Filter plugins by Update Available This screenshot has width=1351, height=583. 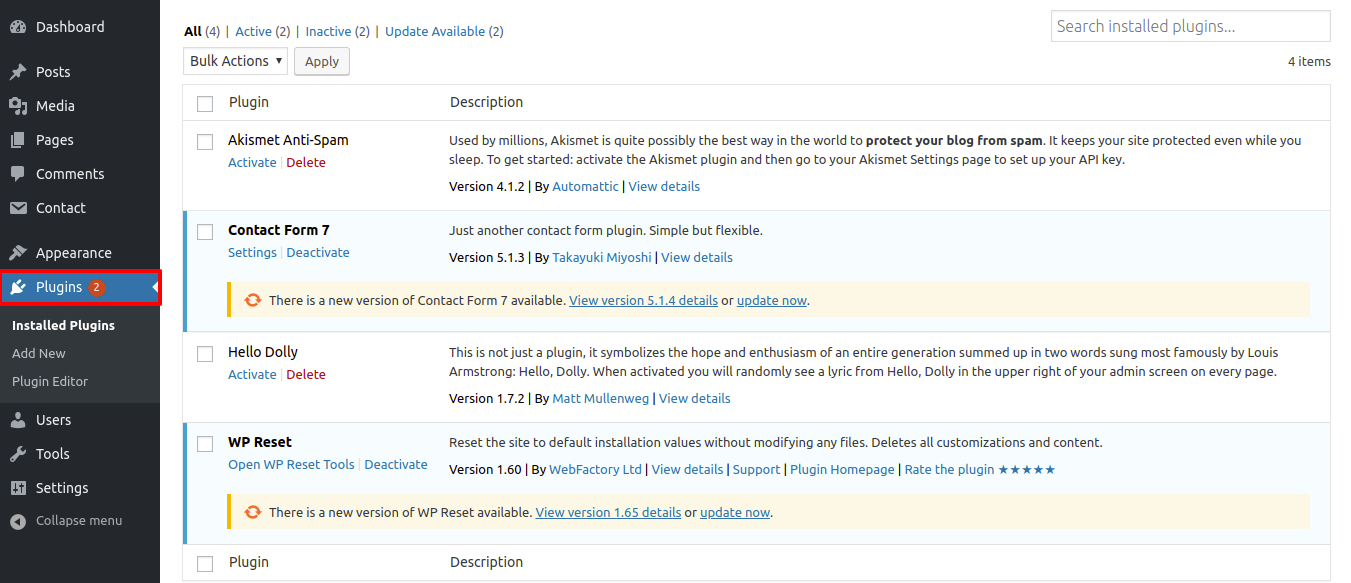(x=435, y=32)
